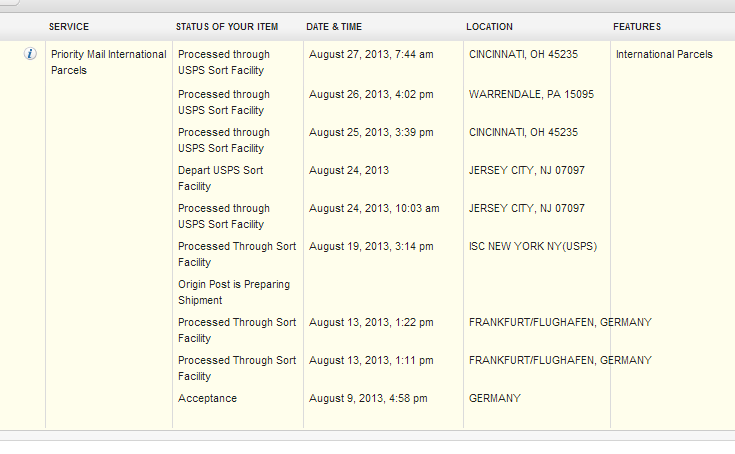The width and height of the screenshot is (735, 454).
Task: Click the Acceptance status entry
Action: 207,398
